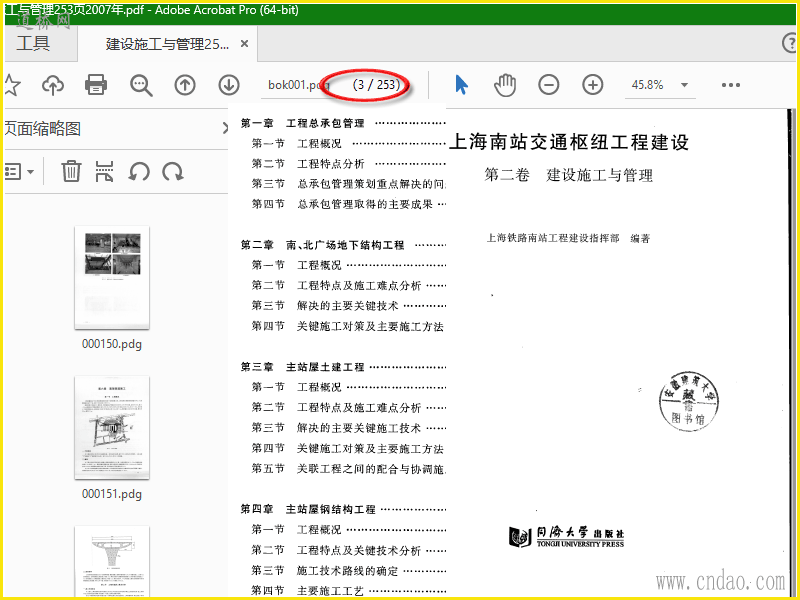Click the Tongji University Press logo

566,537
